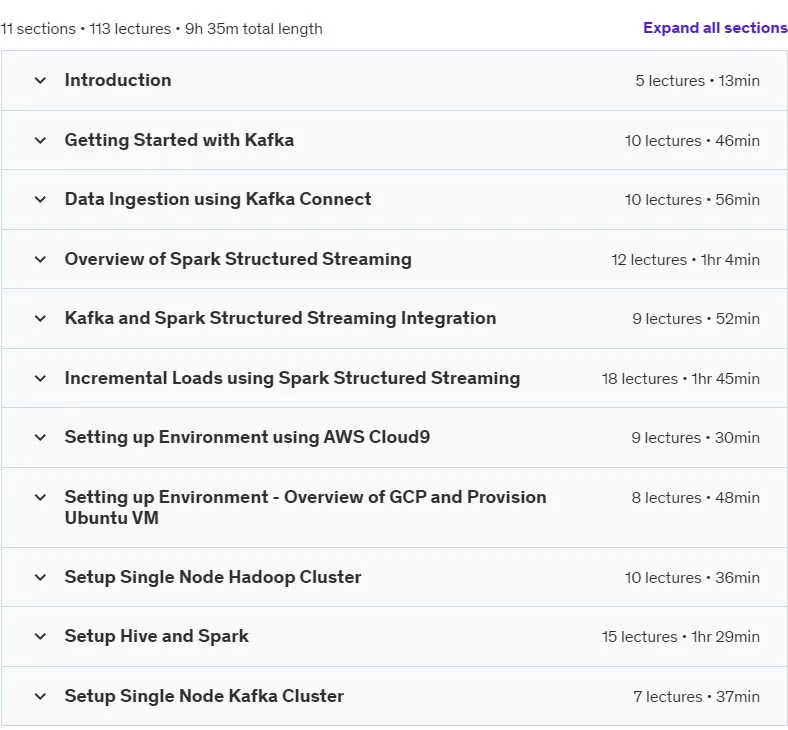
Task: Click '9 lectures • 52min' text
Action: (x=696, y=319)
